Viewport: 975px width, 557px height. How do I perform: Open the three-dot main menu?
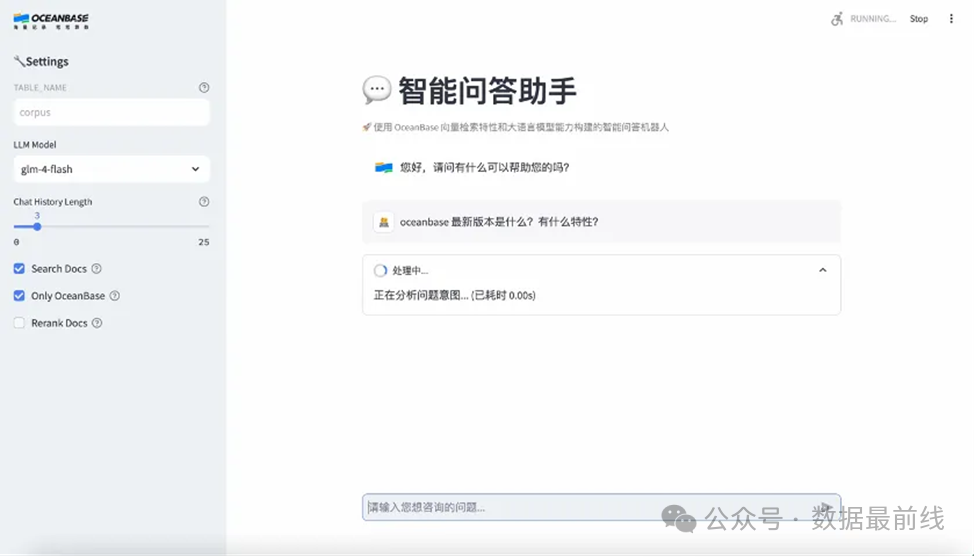point(951,19)
